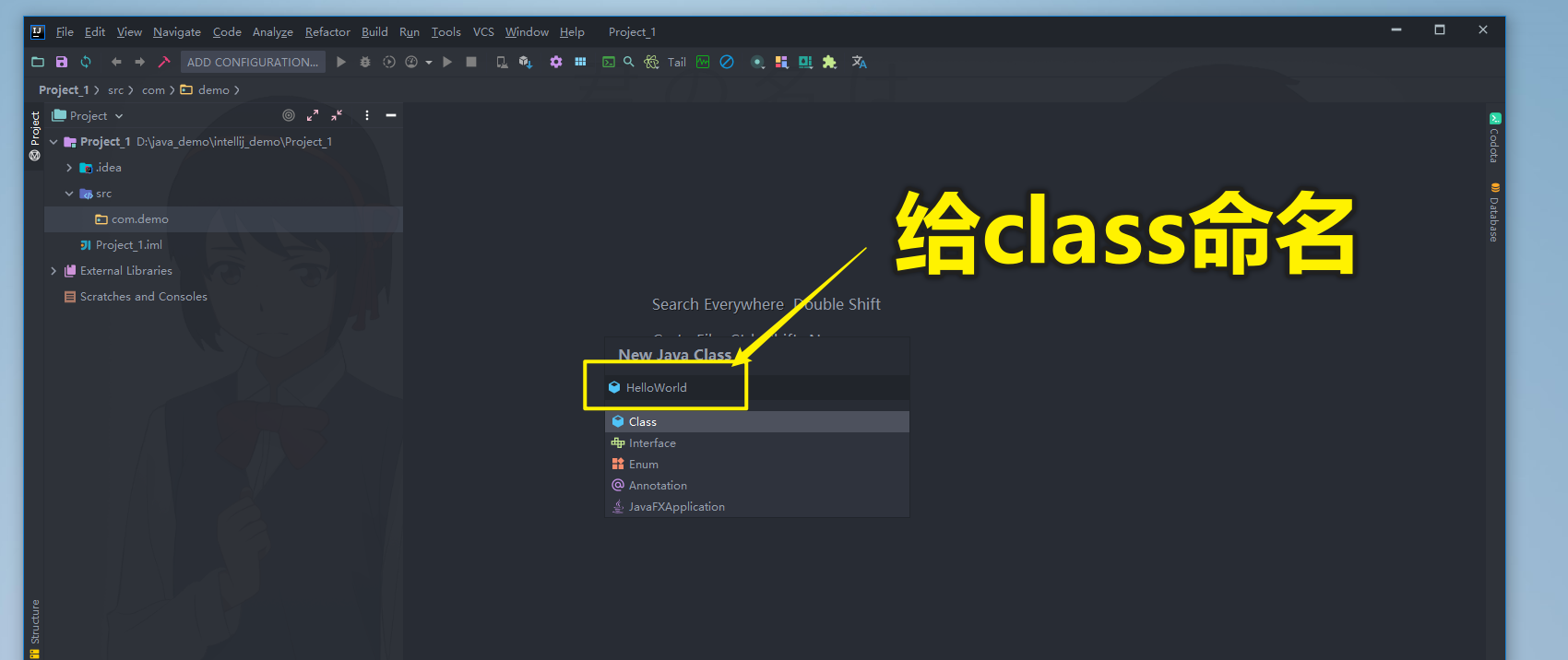Open the Help menu
The width and height of the screenshot is (1568, 660).
pos(572,31)
